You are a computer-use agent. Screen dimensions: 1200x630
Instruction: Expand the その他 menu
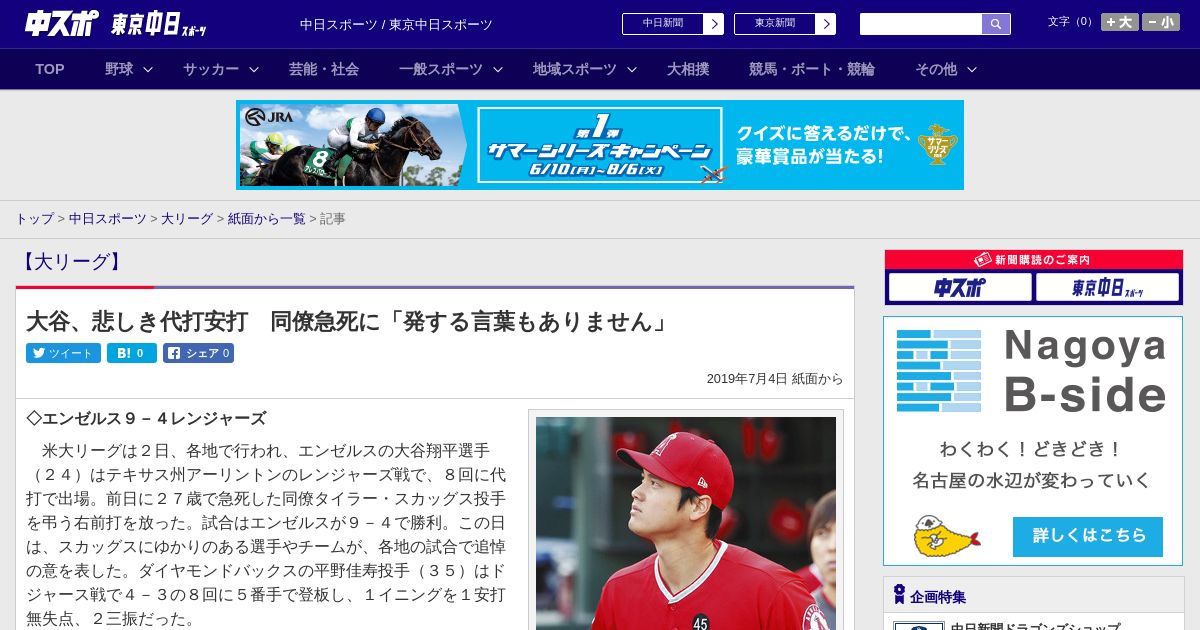(946, 69)
